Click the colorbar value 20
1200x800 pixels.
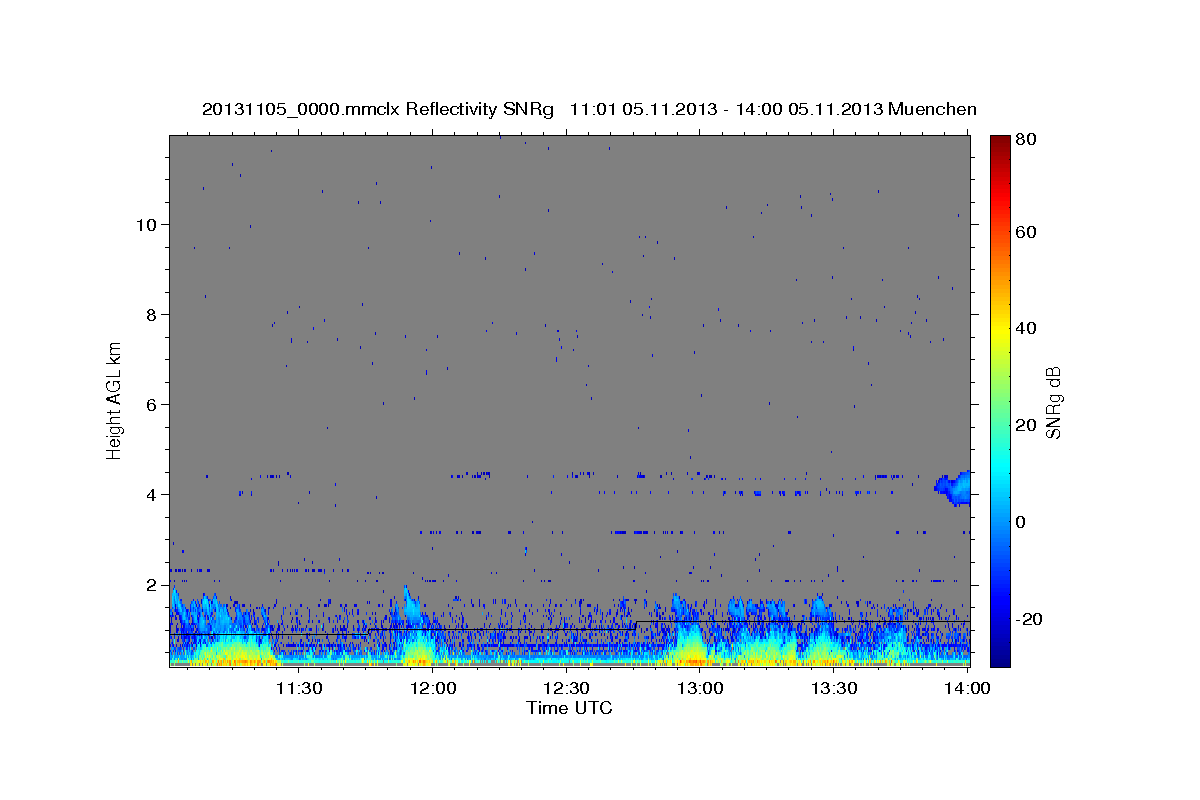coord(1025,425)
